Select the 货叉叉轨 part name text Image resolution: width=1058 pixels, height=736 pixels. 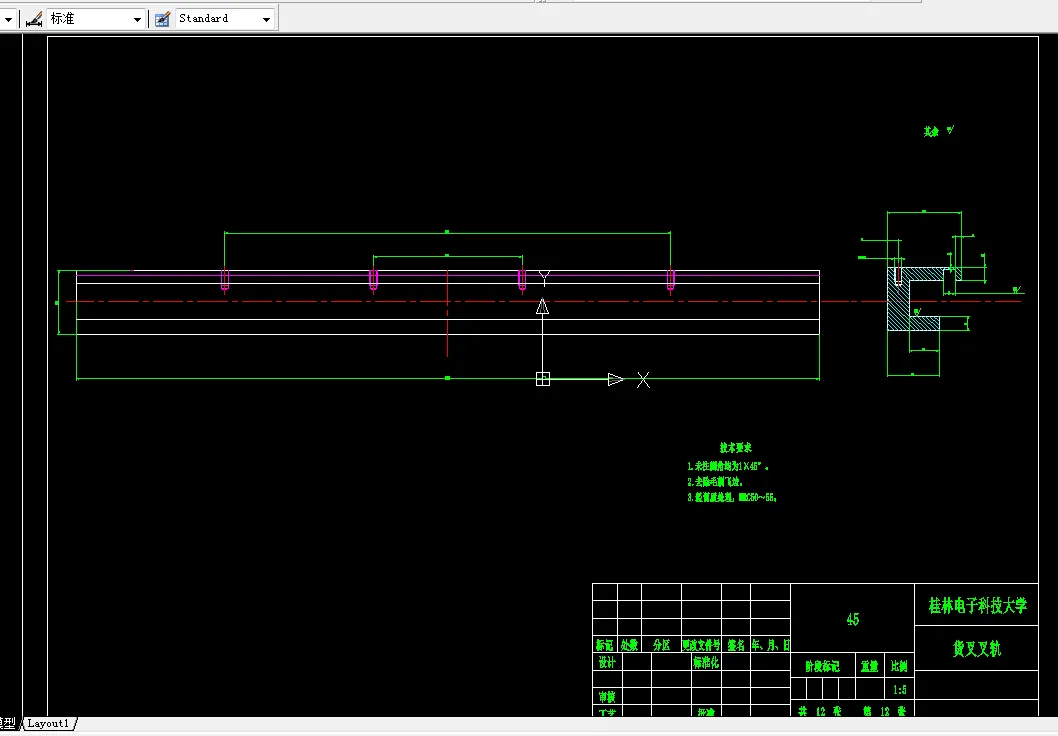coord(976,648)
